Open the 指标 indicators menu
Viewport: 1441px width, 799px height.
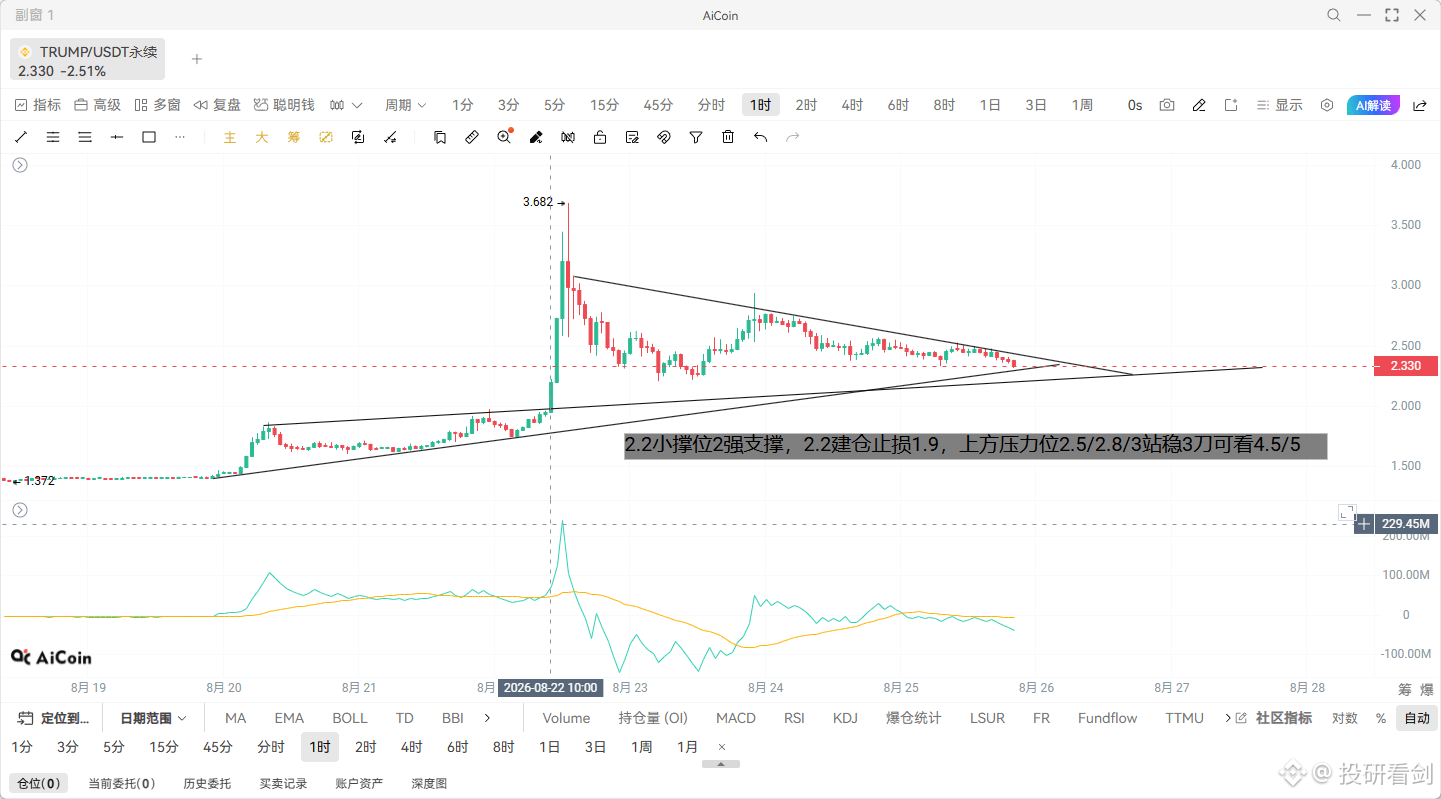coord(38,105)
